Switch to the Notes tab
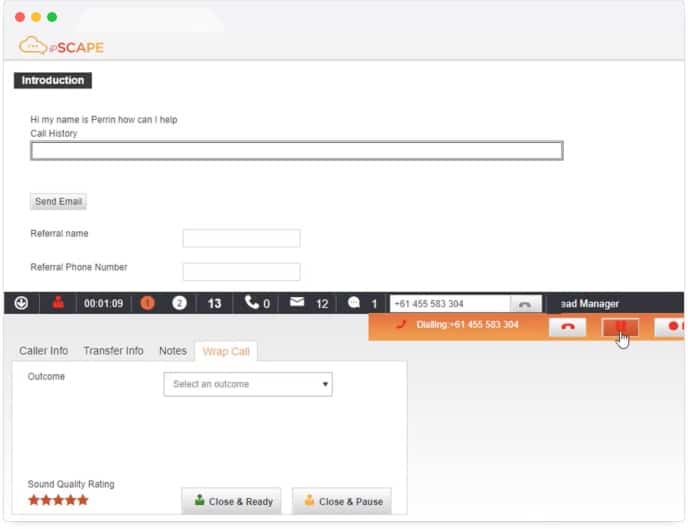This screenshot has height=529, width=688. [x=173, y=351]
